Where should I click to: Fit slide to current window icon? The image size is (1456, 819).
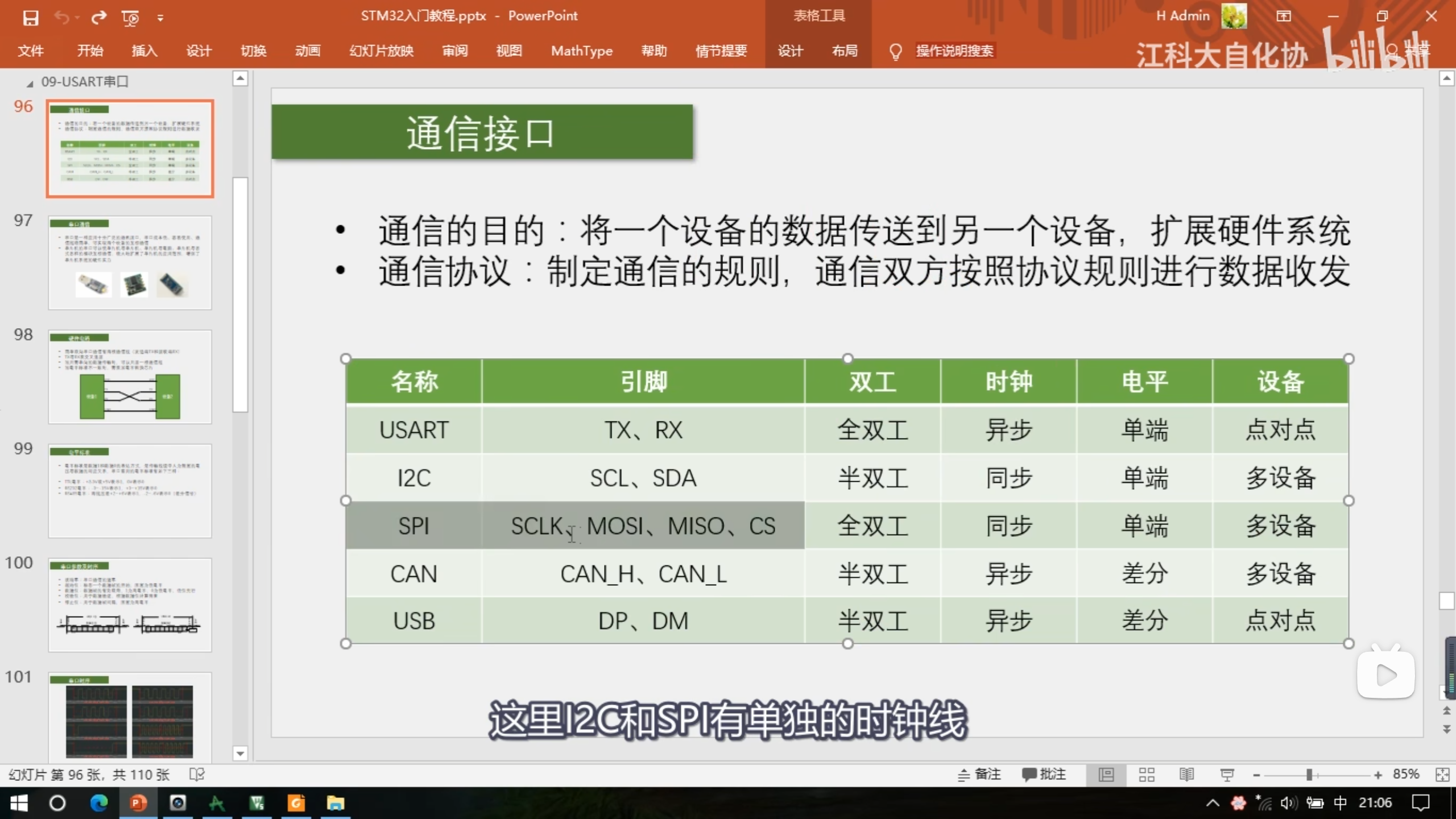coord(1442,775)
